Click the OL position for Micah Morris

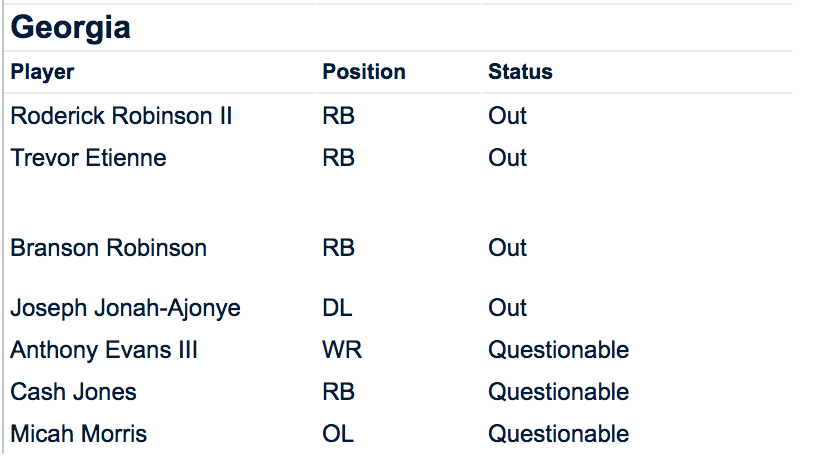(338, 434)
